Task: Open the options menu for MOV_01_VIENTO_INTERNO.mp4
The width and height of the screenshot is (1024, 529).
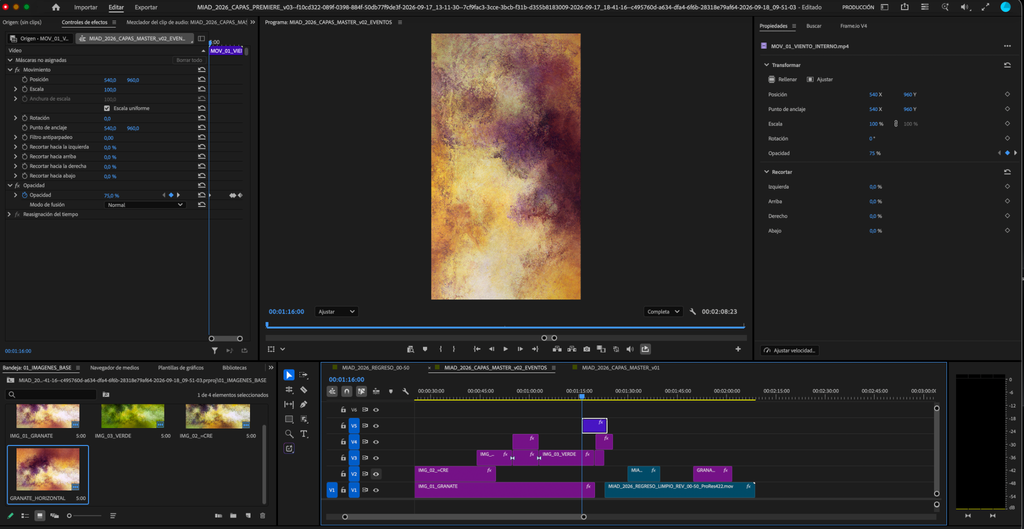Action: pos(1007,46)
